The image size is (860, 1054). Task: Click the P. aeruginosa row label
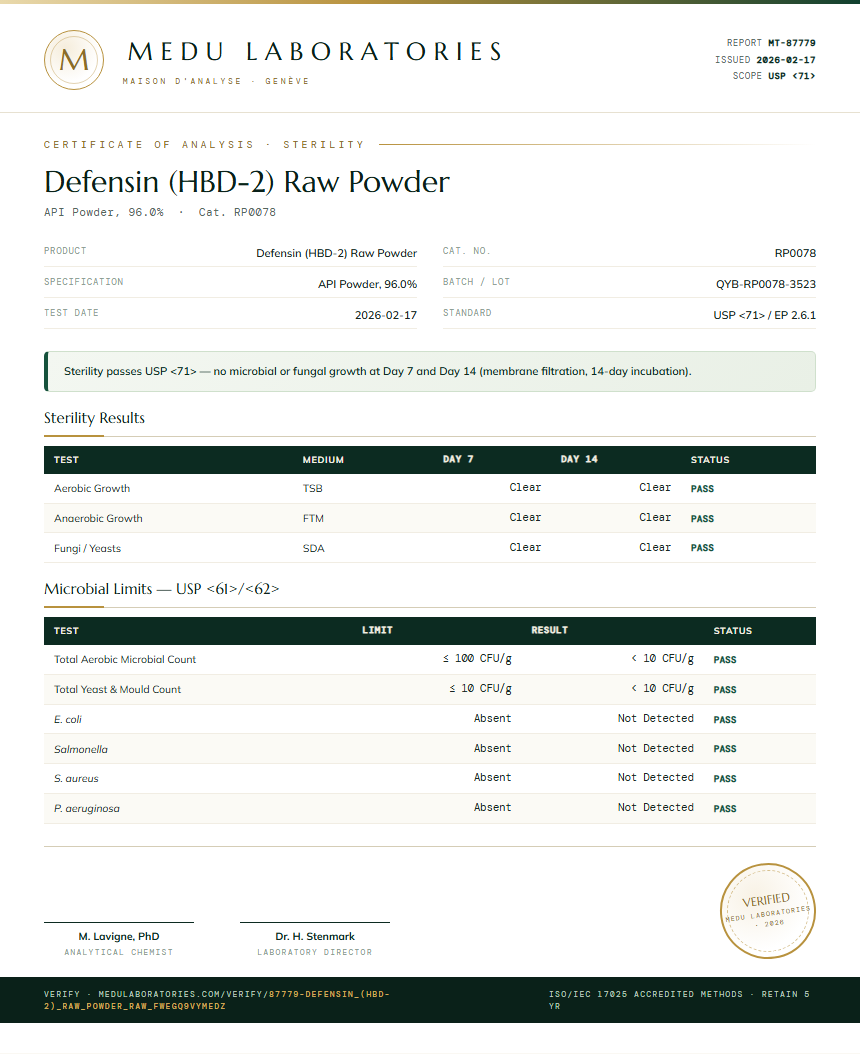(x=87, y=809)
